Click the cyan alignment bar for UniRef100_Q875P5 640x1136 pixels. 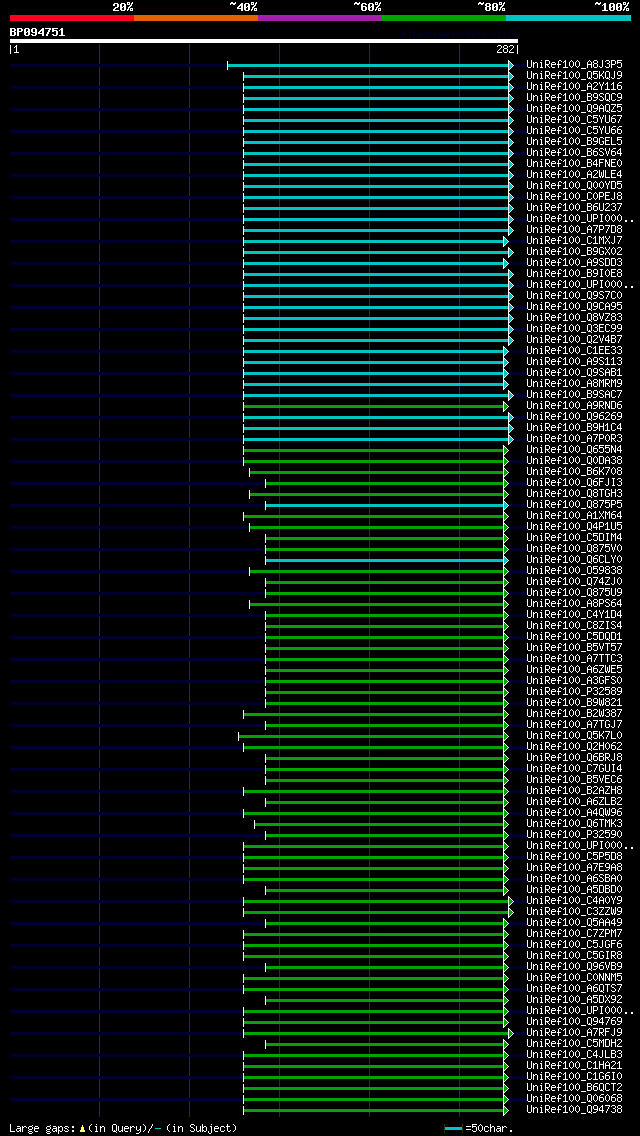[x=385, y=504]
